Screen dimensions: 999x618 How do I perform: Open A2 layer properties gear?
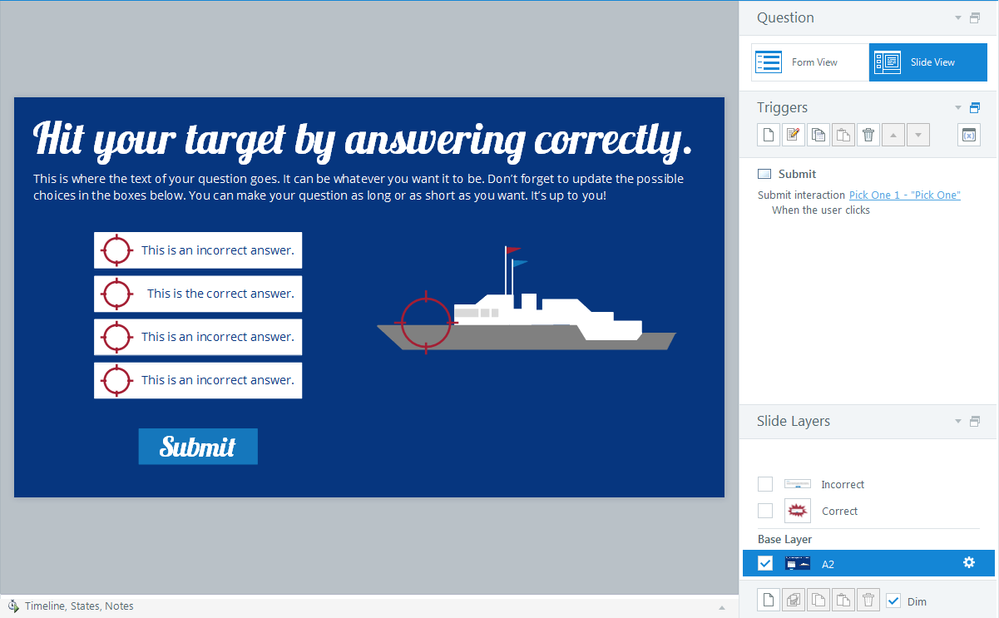(969, 563)
